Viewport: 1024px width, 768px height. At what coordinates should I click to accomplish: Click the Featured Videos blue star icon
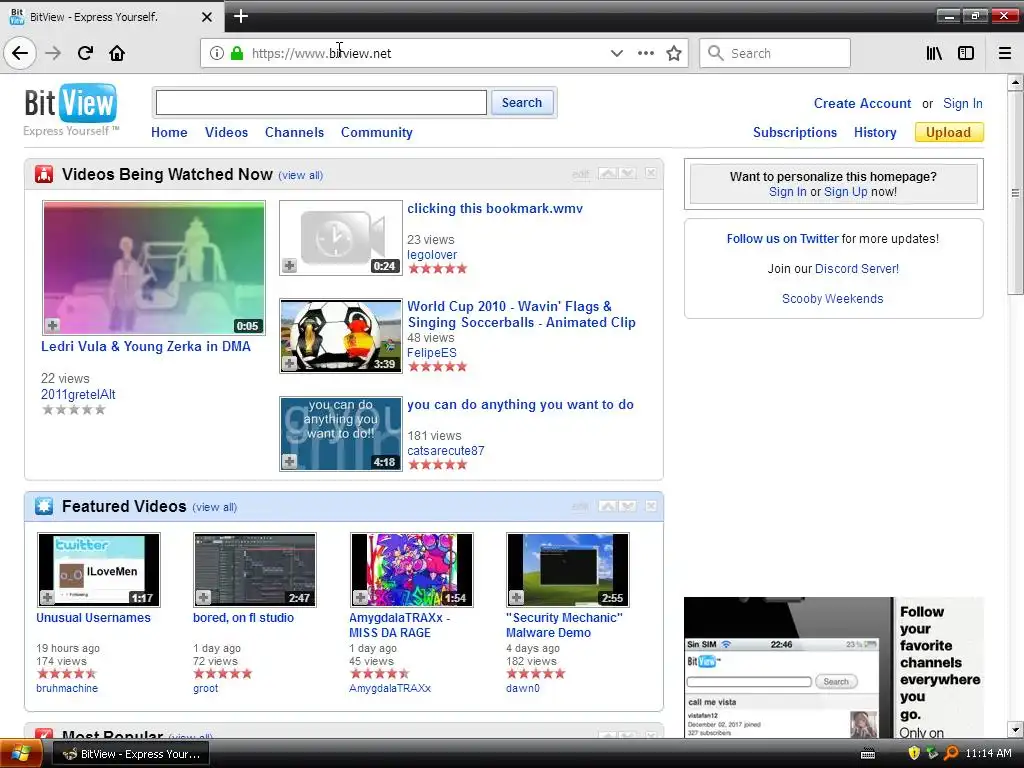(x=44, y=506)
